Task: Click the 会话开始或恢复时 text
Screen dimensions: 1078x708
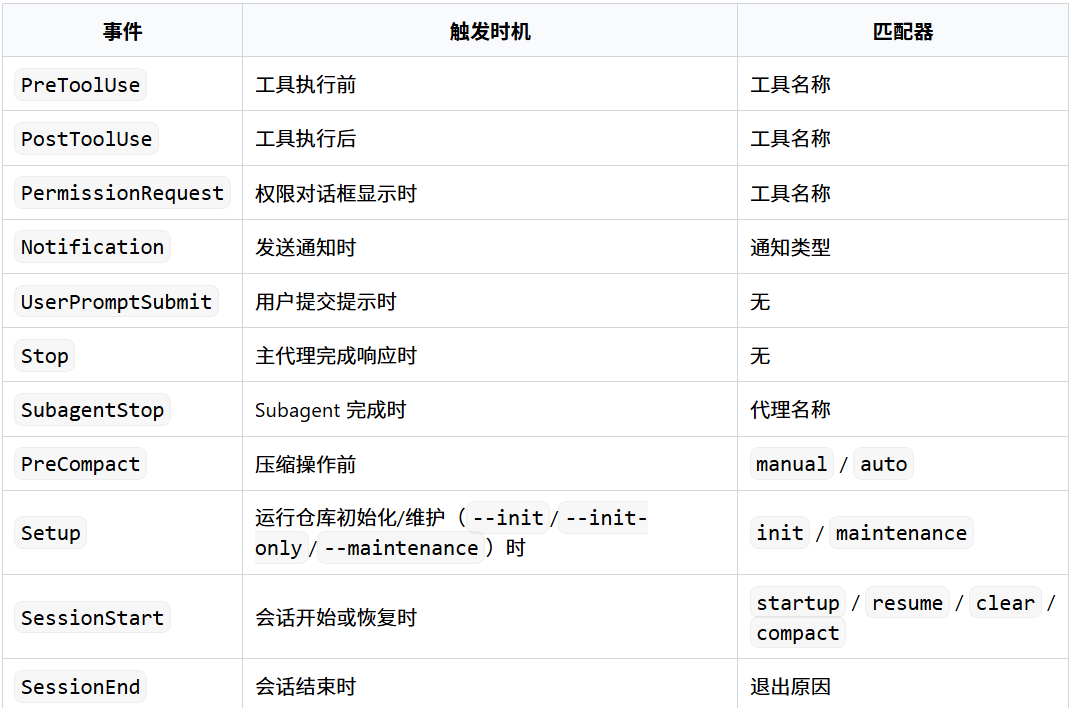Action: 336,617
